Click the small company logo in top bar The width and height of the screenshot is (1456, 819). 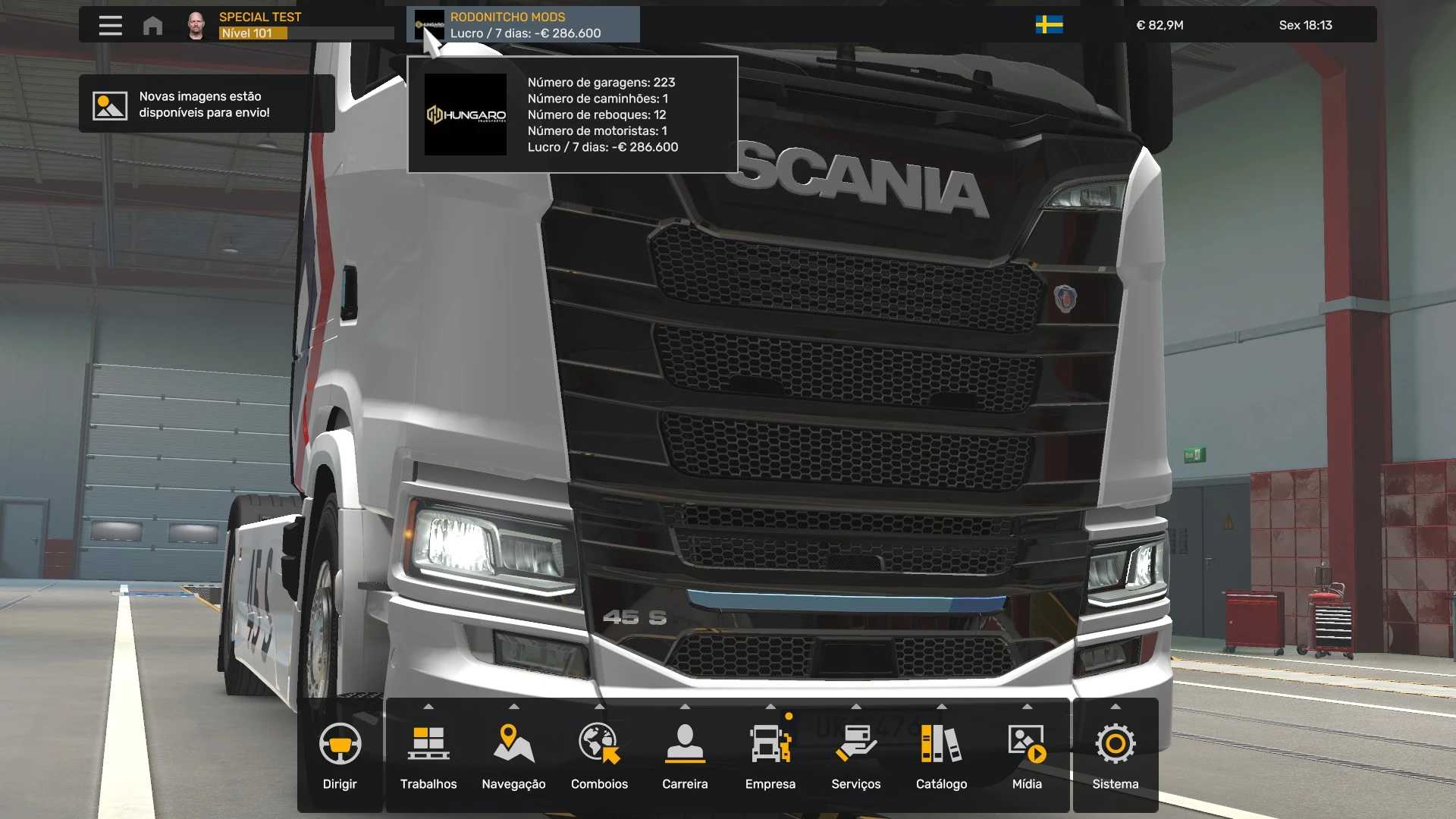(x=429, y=25)
